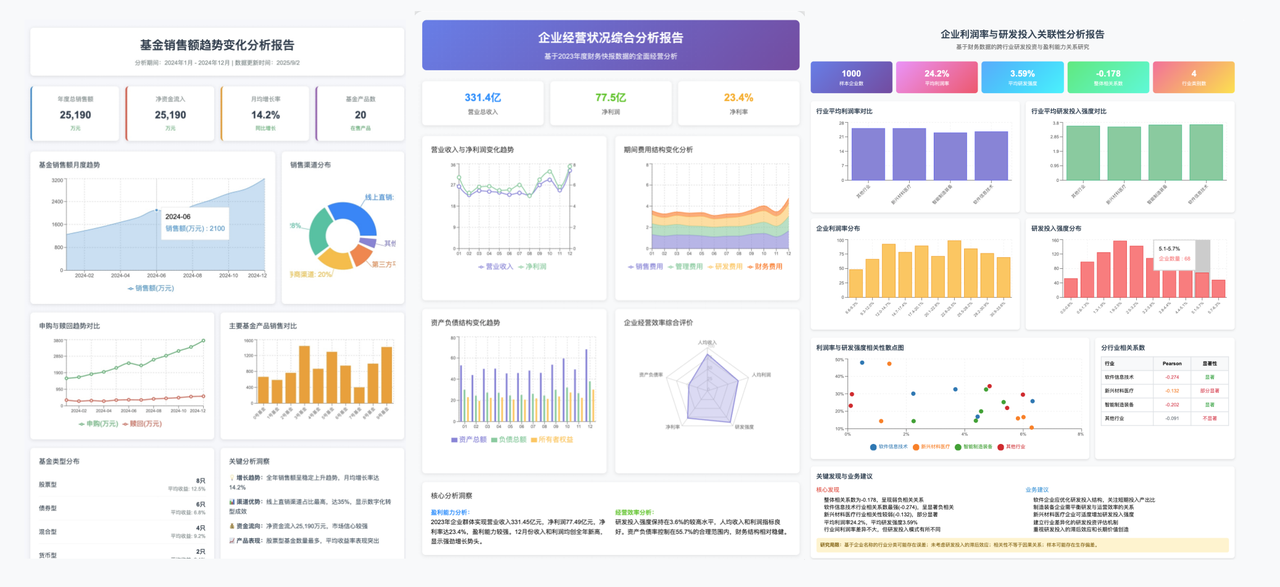Viewport: 1280px width, 587px height.
Task: Select the green 智能制造装备 scatter legend dot
Action: coord(958,446)
